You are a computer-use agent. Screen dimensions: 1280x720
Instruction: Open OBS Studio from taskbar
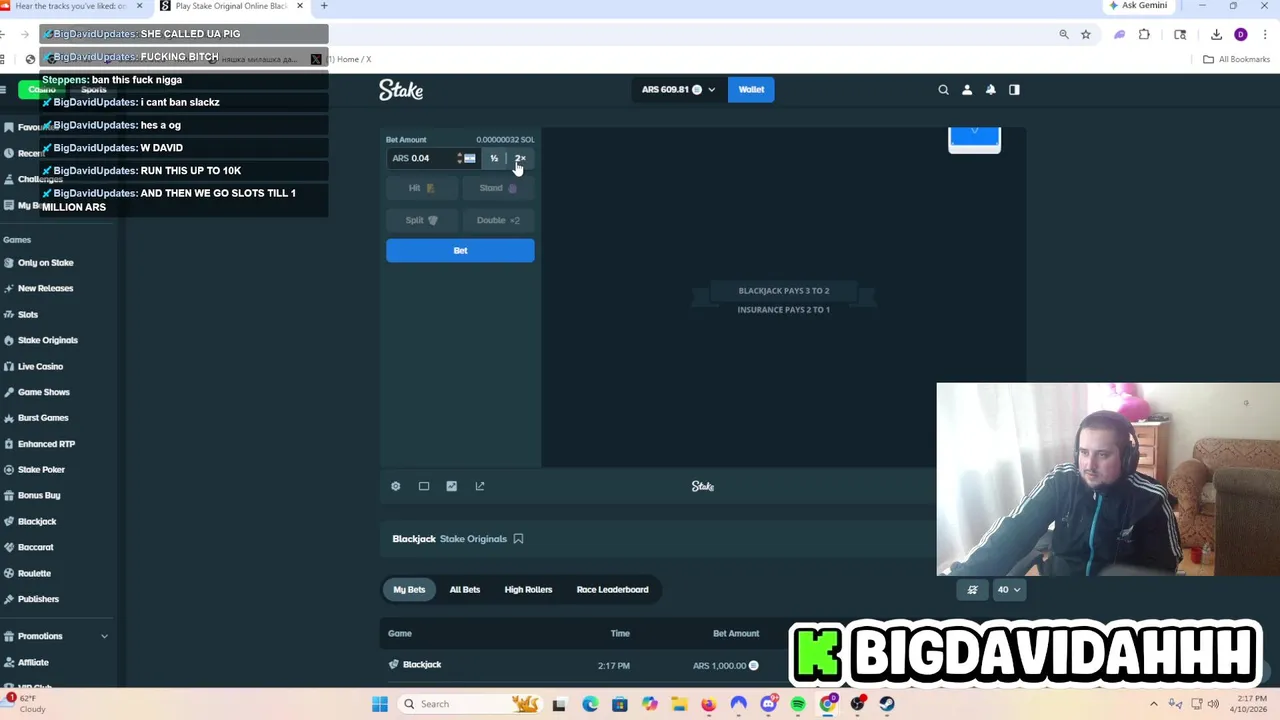pyautogui.click(x=857, y=704)
